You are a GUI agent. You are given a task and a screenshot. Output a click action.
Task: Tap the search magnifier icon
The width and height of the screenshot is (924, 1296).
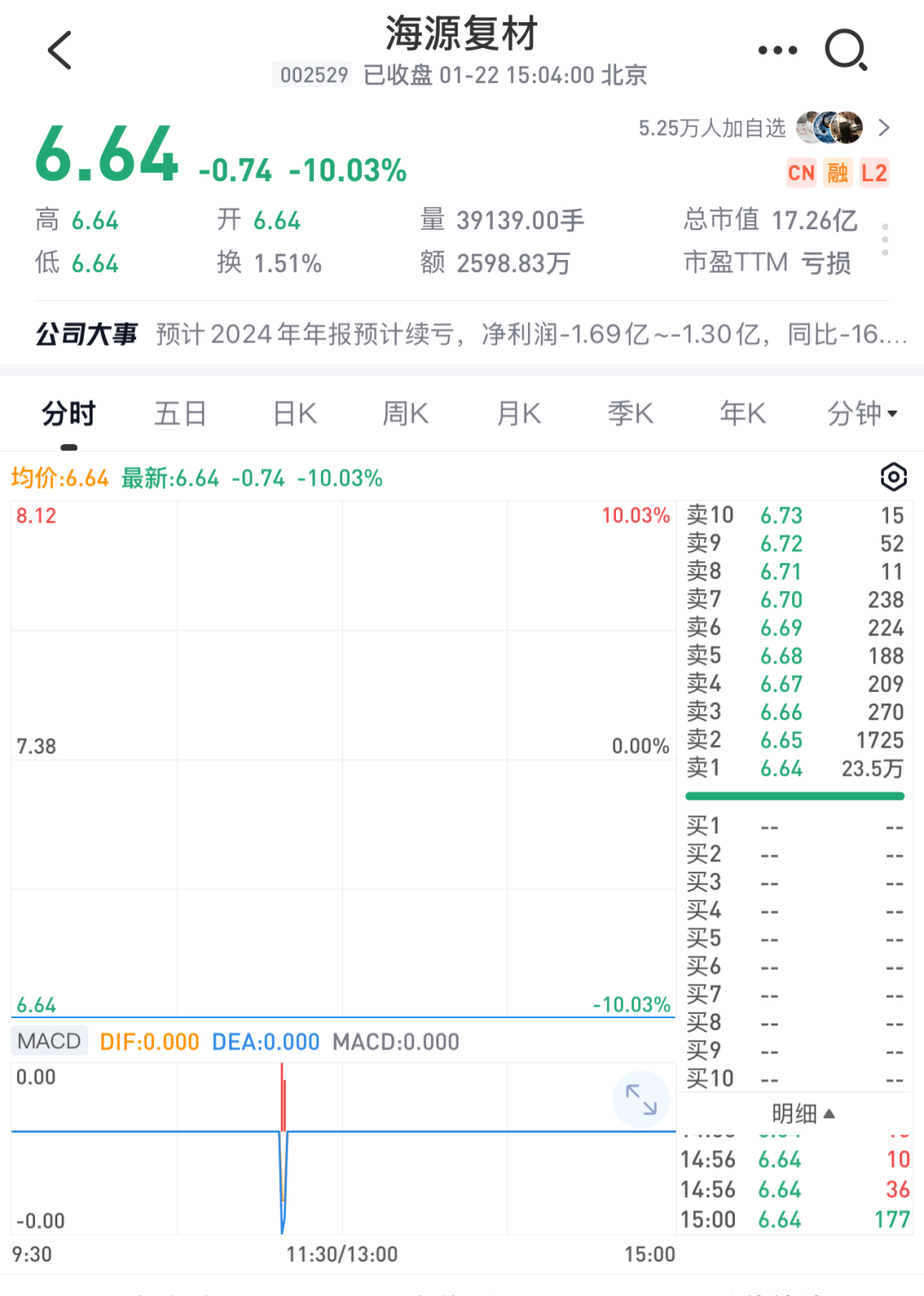[846, 50]
